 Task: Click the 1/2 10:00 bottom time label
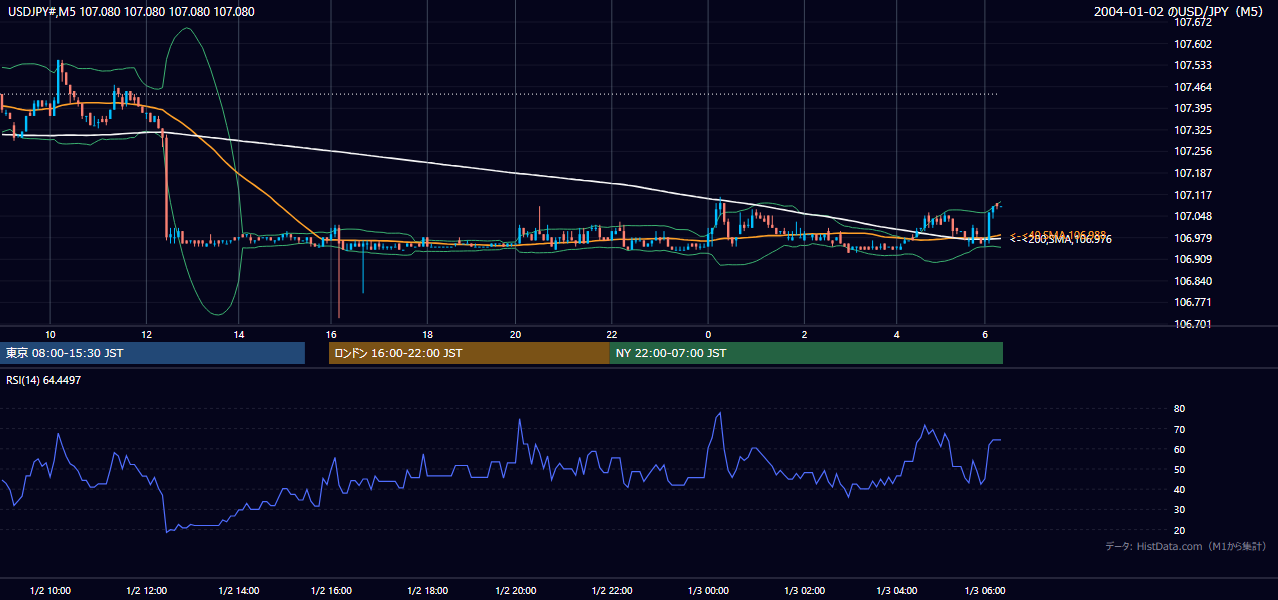coord(51,590)
